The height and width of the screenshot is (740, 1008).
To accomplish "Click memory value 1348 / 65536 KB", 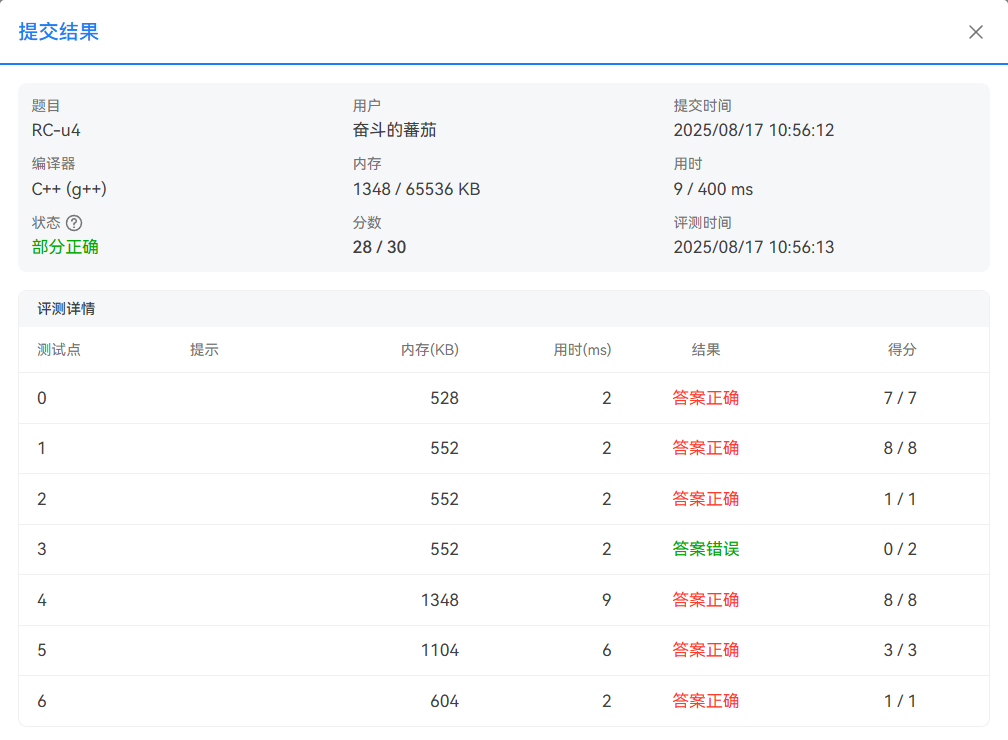I will [416, 189].
